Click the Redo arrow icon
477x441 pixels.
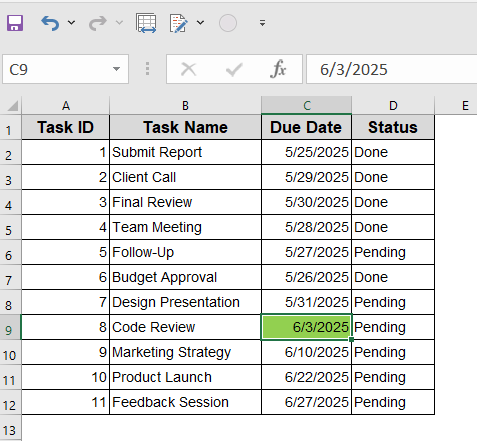(x=98, y=23)
